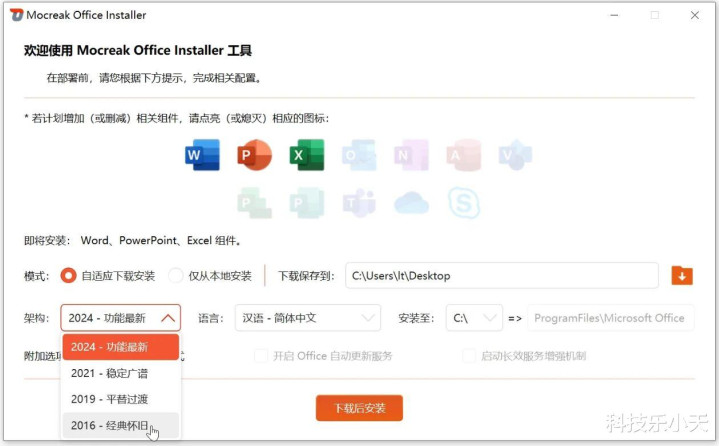Open the 安装至 drive dropdown
This screenshot has width=719, height=446.
[x=474, y=318]
